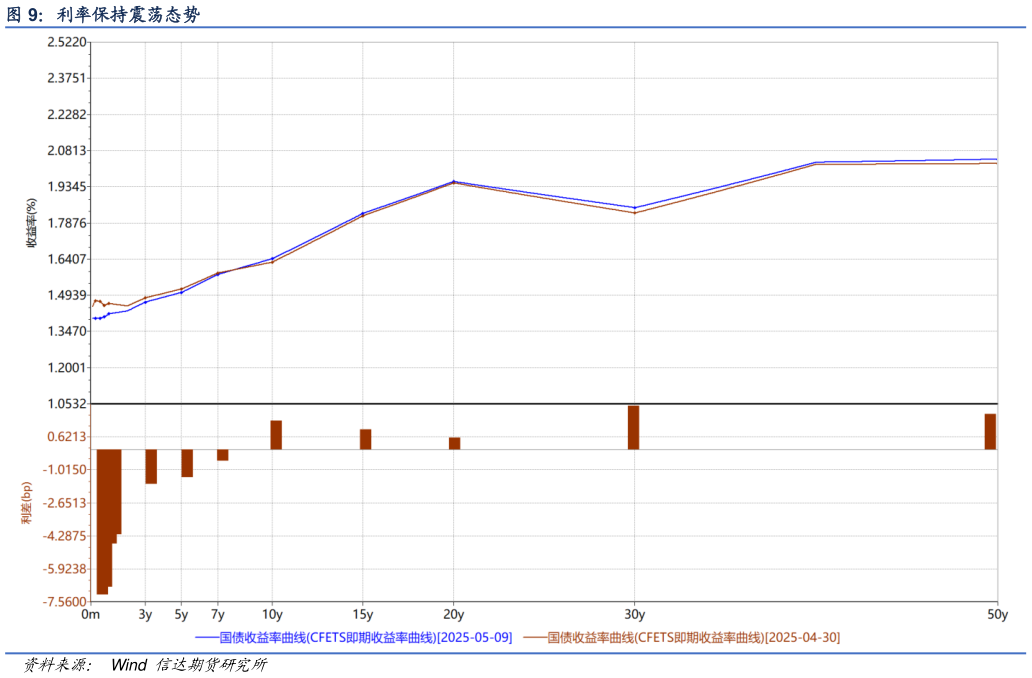Click the 2025-04-30 brown legend entry
This screenshot has height=678, width=1032.
click(x=694, y=637)
